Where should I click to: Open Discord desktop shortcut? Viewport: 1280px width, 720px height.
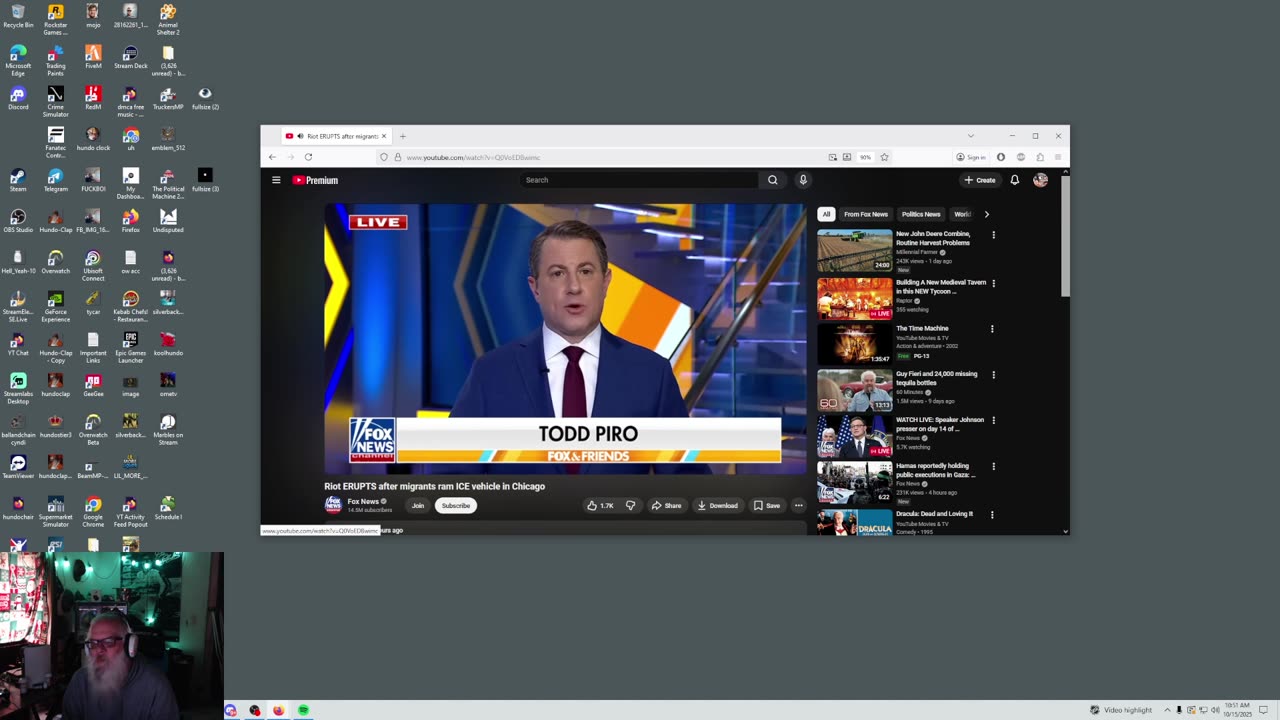18,98
